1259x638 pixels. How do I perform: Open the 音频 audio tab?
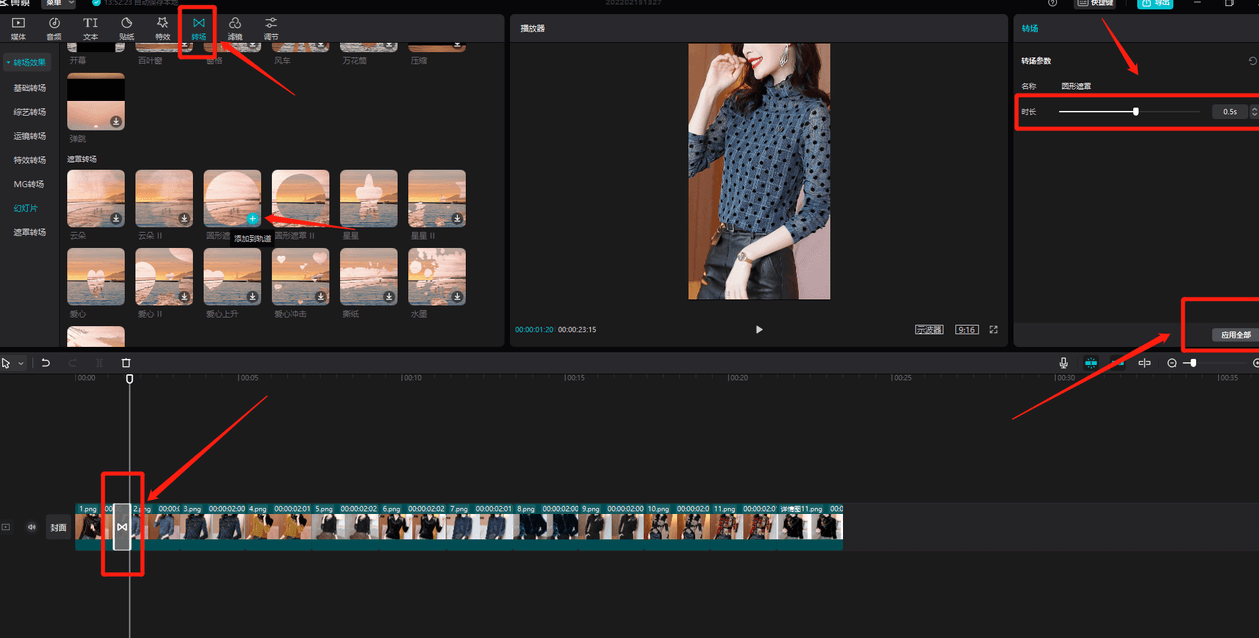[54, 28]
